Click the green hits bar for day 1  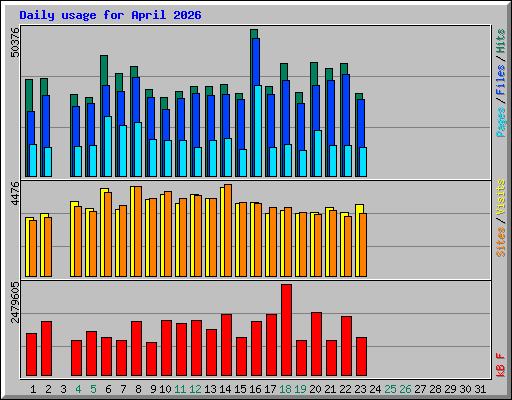click(x=29, y=95)
